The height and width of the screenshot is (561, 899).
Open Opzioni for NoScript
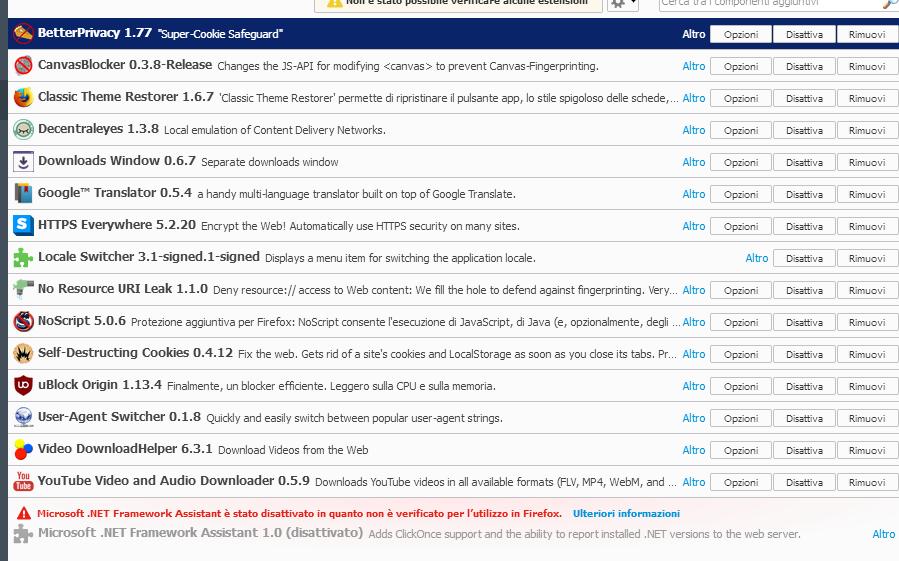pos(741,322)
